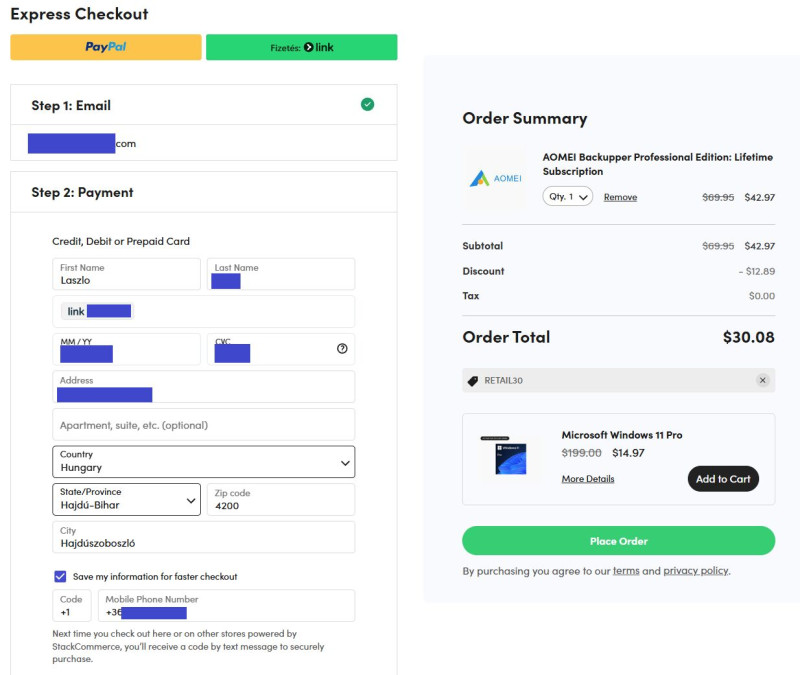Click the Microsoft Windows 11 Pro title
The image size is (800, 675).
(x=622, y=435)
